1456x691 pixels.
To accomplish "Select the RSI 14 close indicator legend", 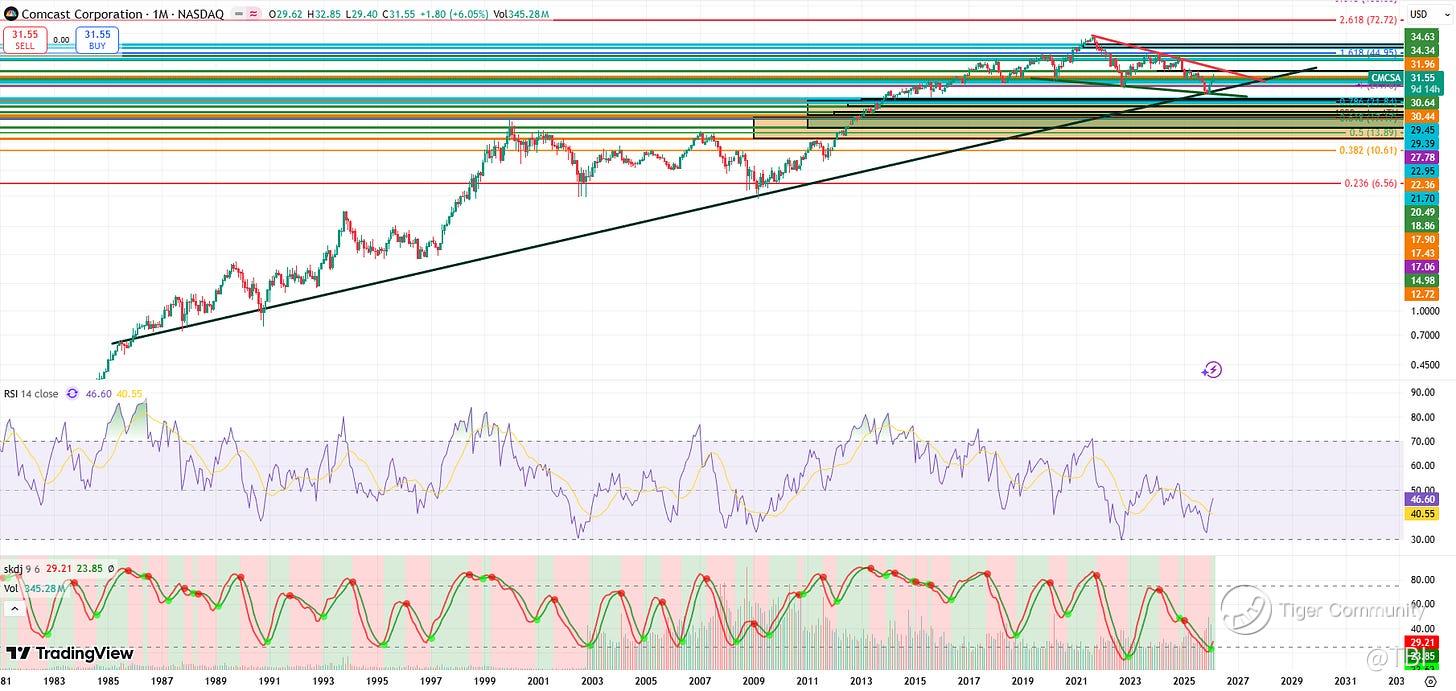I will pos(30,394).
